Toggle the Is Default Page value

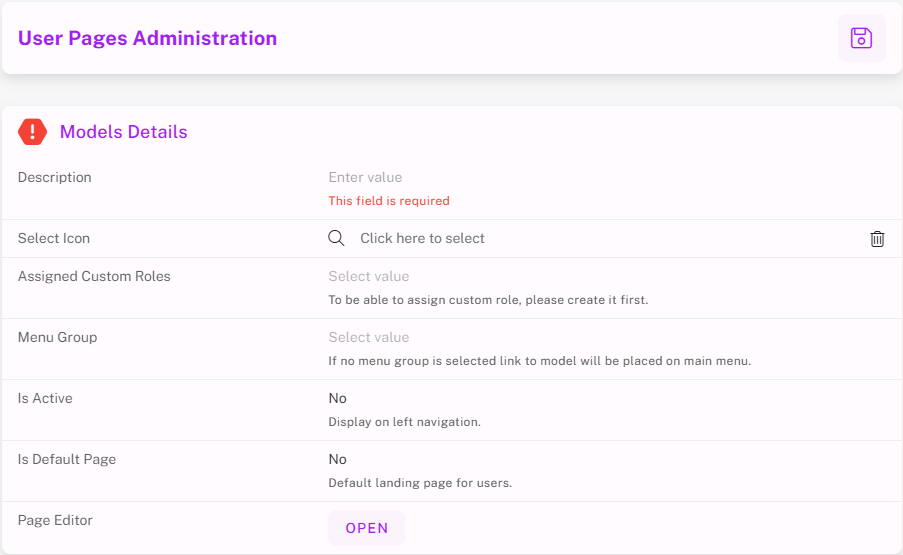[x=338, y=459]
